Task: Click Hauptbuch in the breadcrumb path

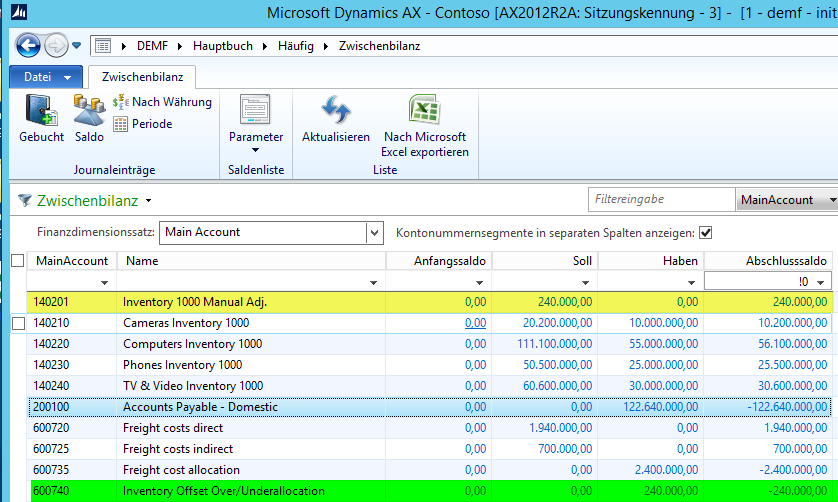Action: (x=226, y=46)
